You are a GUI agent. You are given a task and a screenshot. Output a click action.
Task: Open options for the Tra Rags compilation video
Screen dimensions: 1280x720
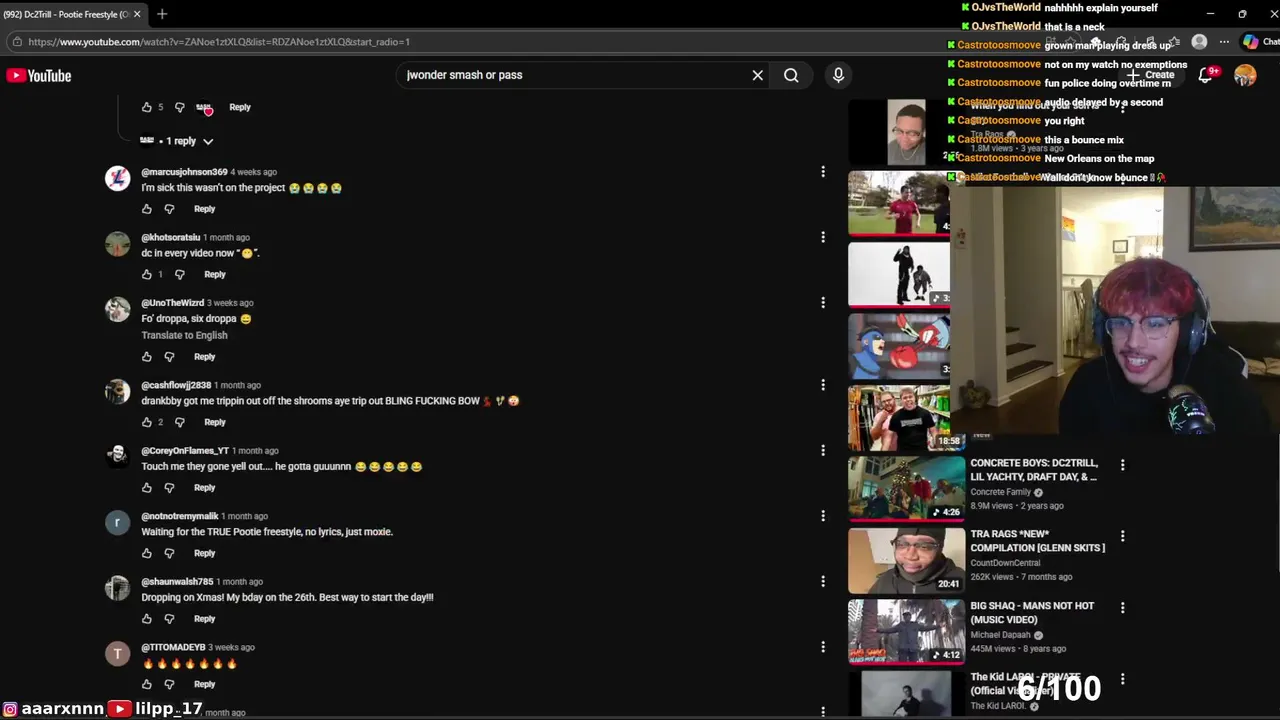click(1122, 536)
